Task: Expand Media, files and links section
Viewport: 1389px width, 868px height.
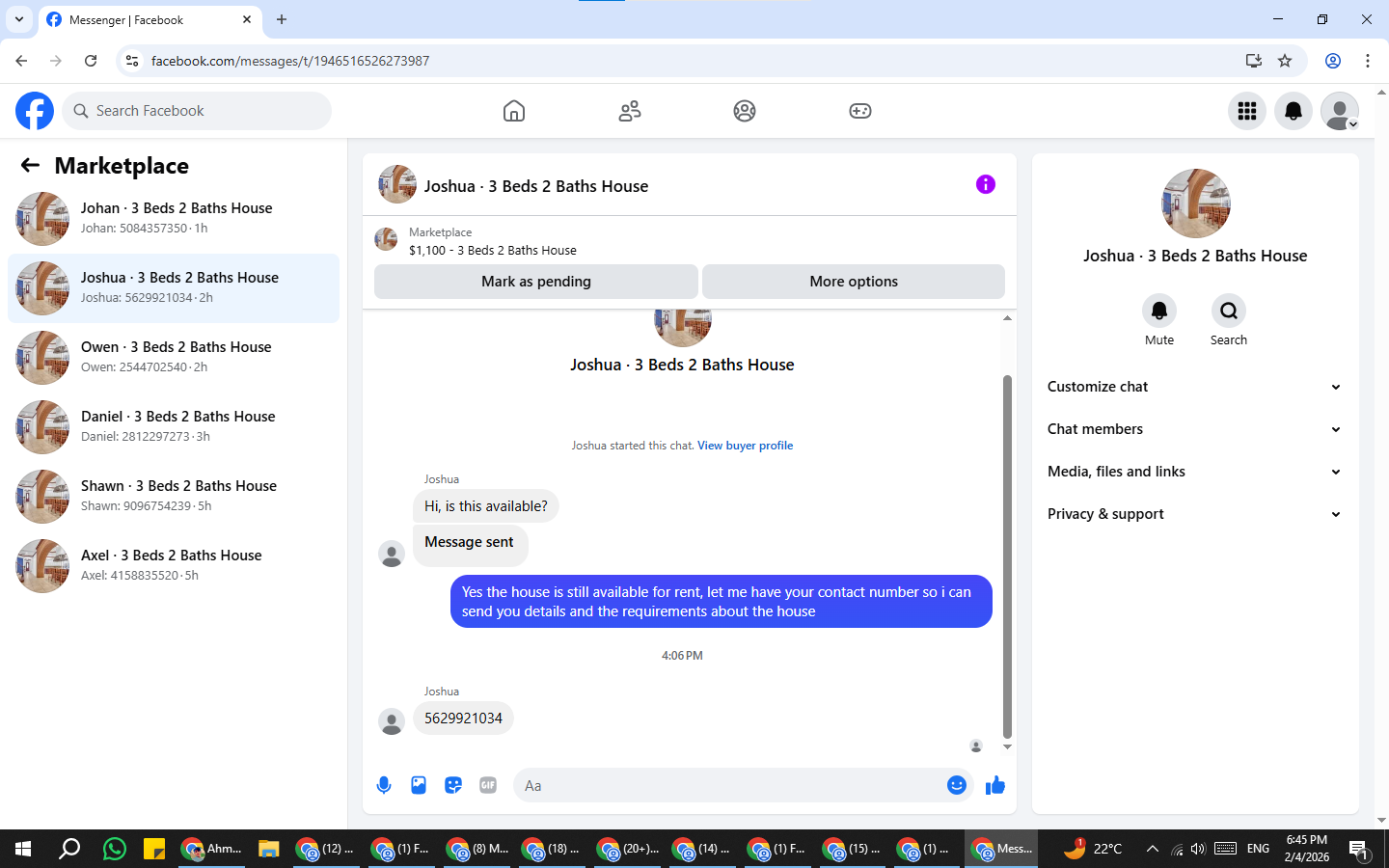Action: [x=1195, y=472]
